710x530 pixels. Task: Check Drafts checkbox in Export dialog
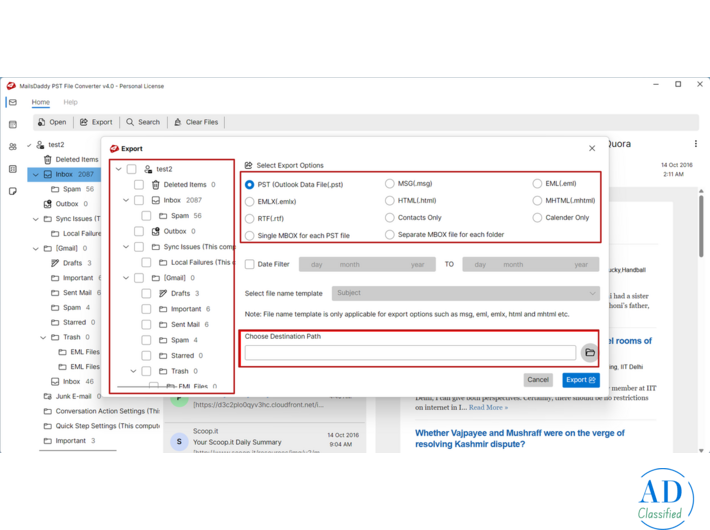(x=146, y=294)
